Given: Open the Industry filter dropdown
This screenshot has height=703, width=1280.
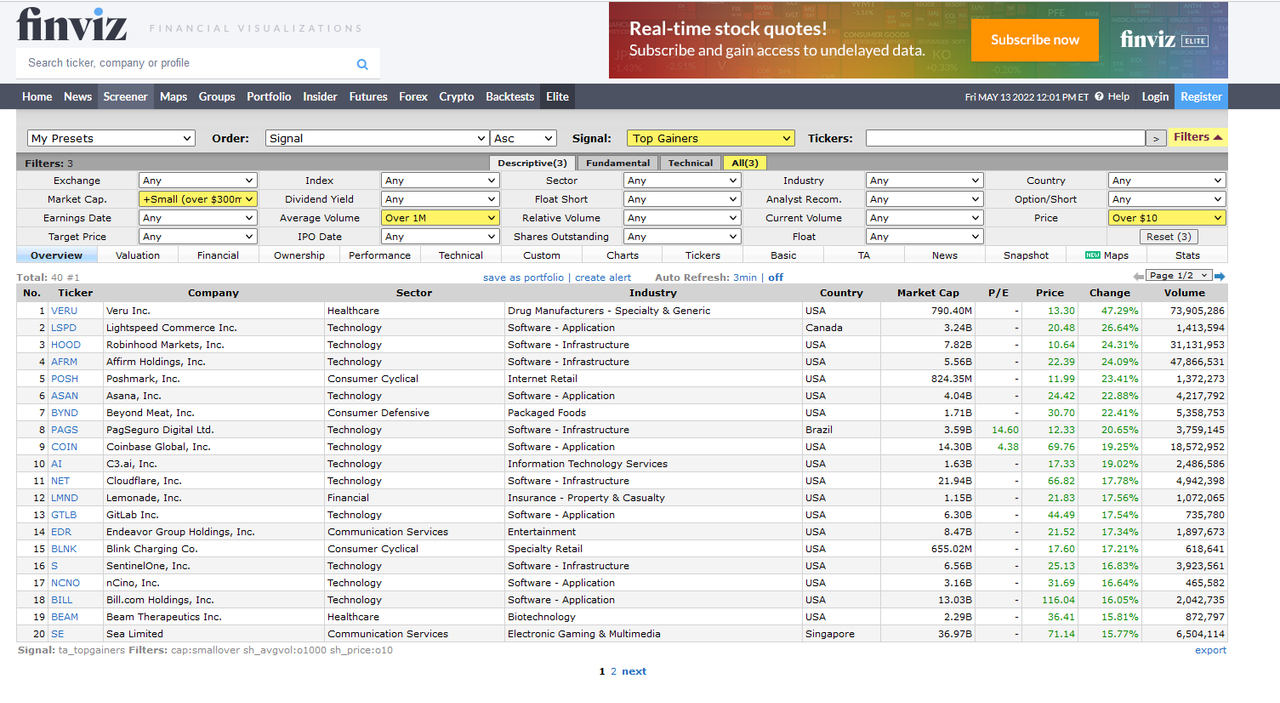Looking at the screenshot, I should point(925,181).
